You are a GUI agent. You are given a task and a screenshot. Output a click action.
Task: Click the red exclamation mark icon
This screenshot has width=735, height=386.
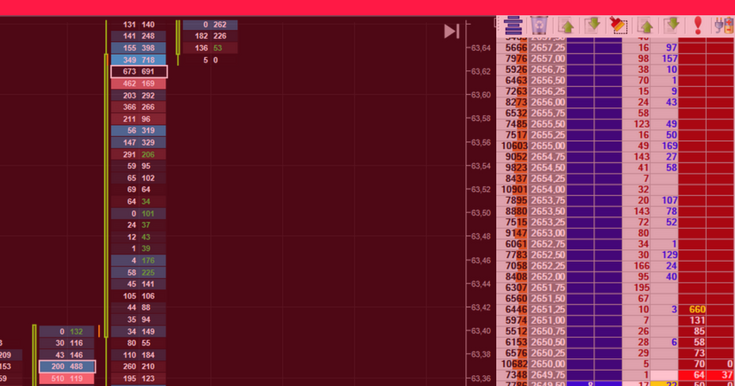(698, 25)
